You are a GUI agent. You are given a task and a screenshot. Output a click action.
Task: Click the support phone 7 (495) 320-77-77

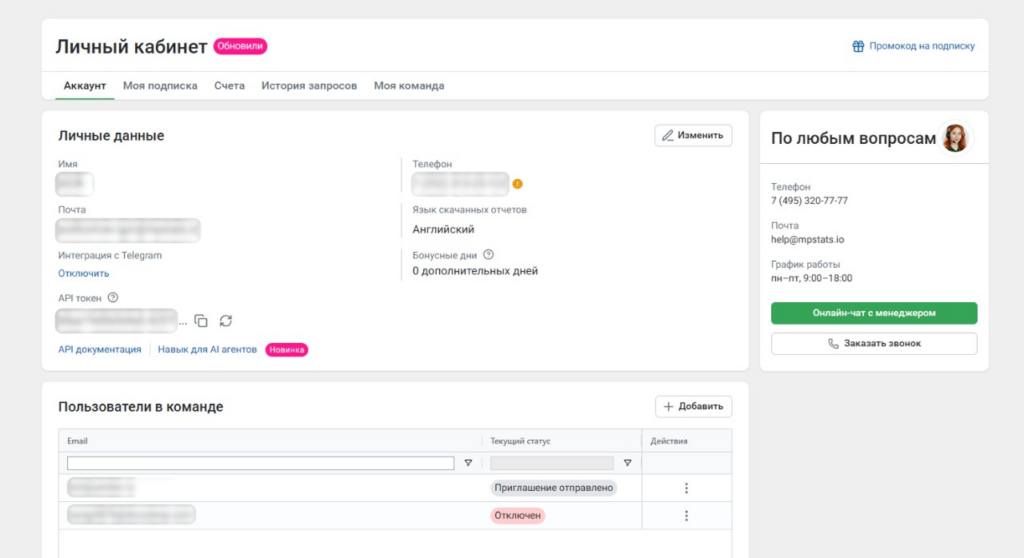809,201
